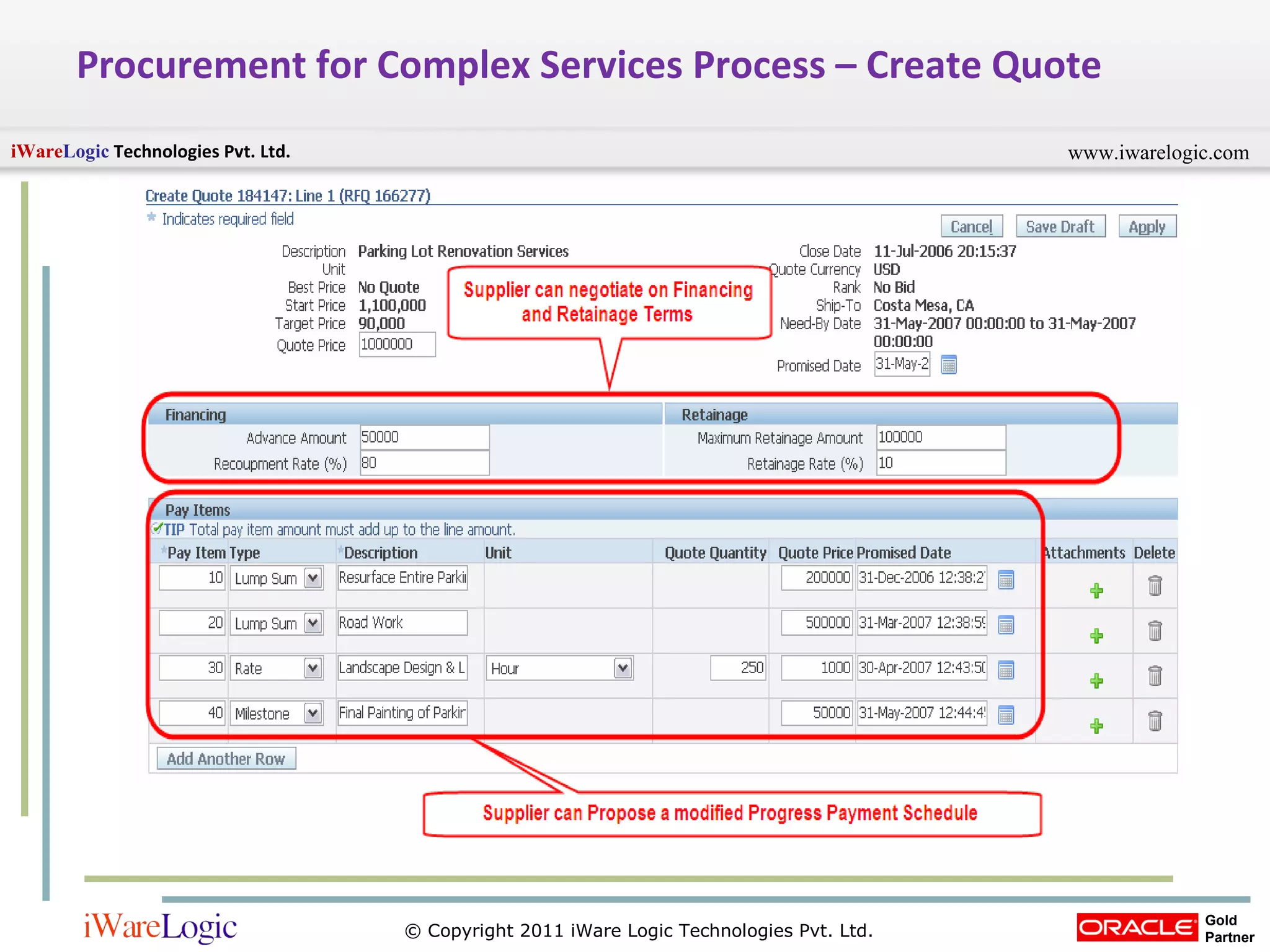Image resolution: width=1270 pixels, height=952 pixels.
Task: Click Maximum Retainage Amount field
Action: pos(941,437)
